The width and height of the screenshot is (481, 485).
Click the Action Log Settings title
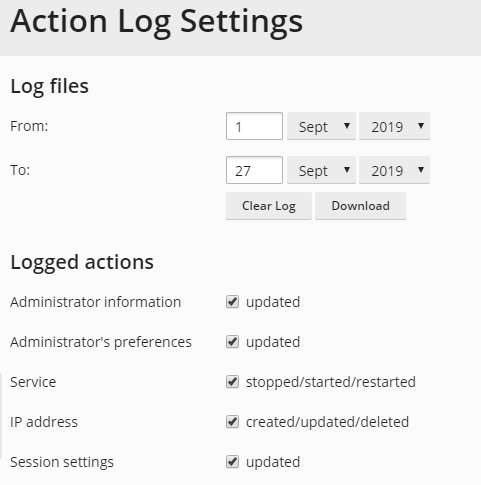coord(157,22)
